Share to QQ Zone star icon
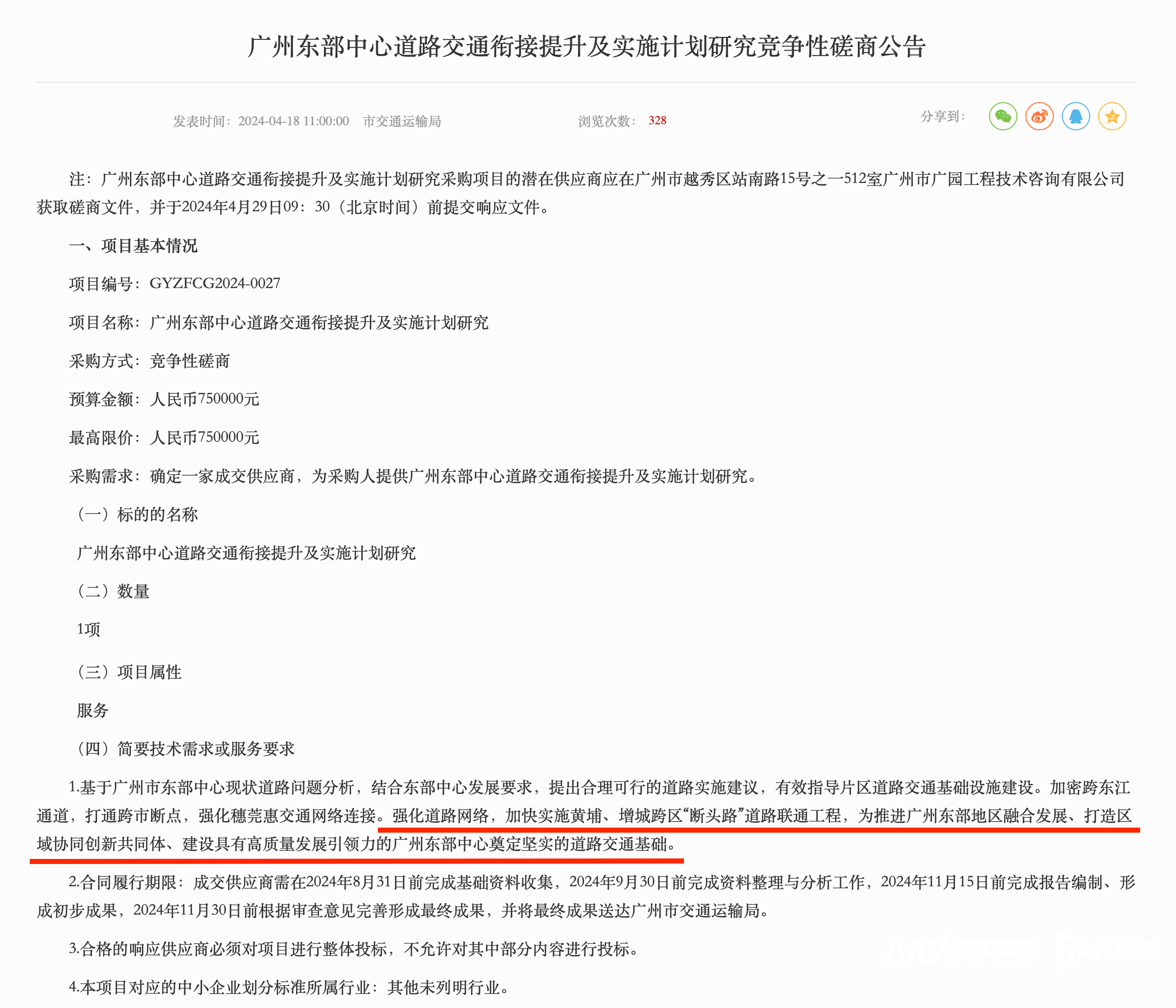Viewport: 1176px width, 1008px height. pos(1112,116)
